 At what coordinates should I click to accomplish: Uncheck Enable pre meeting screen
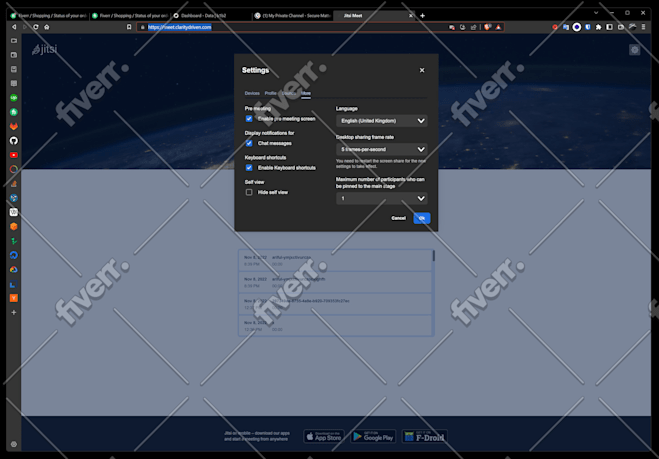point(249,119)
